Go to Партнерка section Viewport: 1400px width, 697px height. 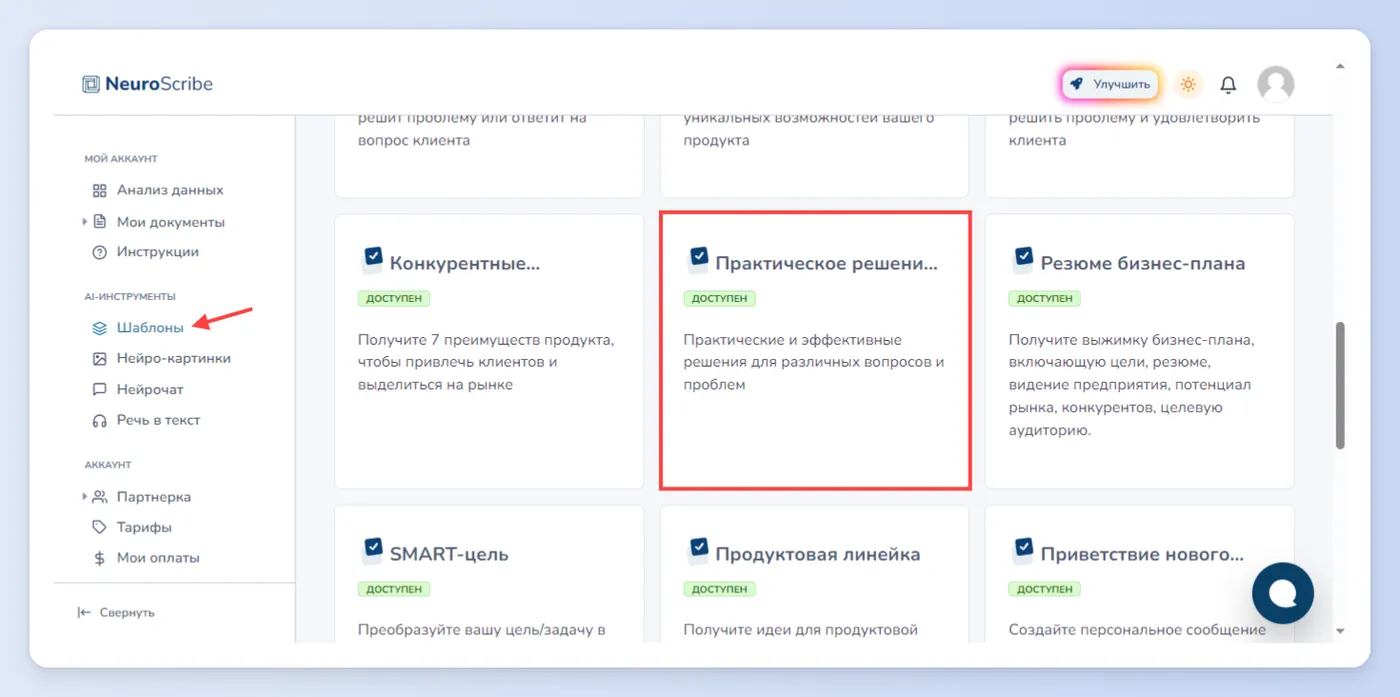(x=154, y=497)
